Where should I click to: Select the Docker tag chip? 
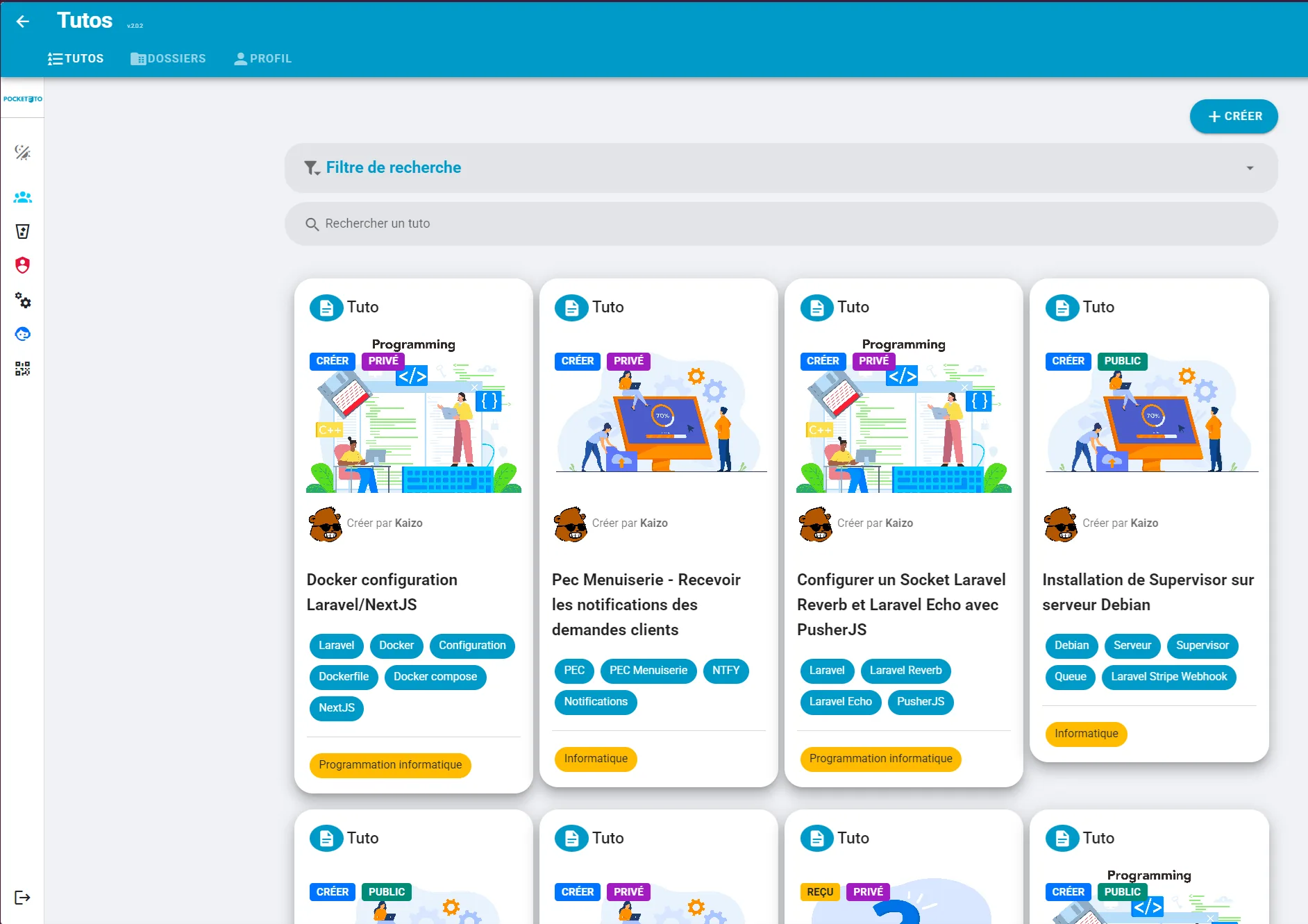(396, 646)
